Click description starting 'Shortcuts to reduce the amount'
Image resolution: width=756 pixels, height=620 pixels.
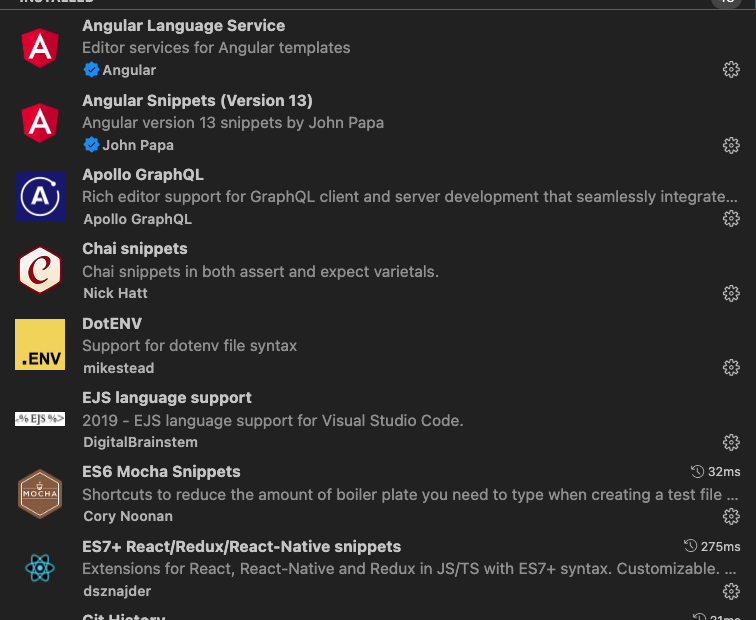click(x=410, y=495)
